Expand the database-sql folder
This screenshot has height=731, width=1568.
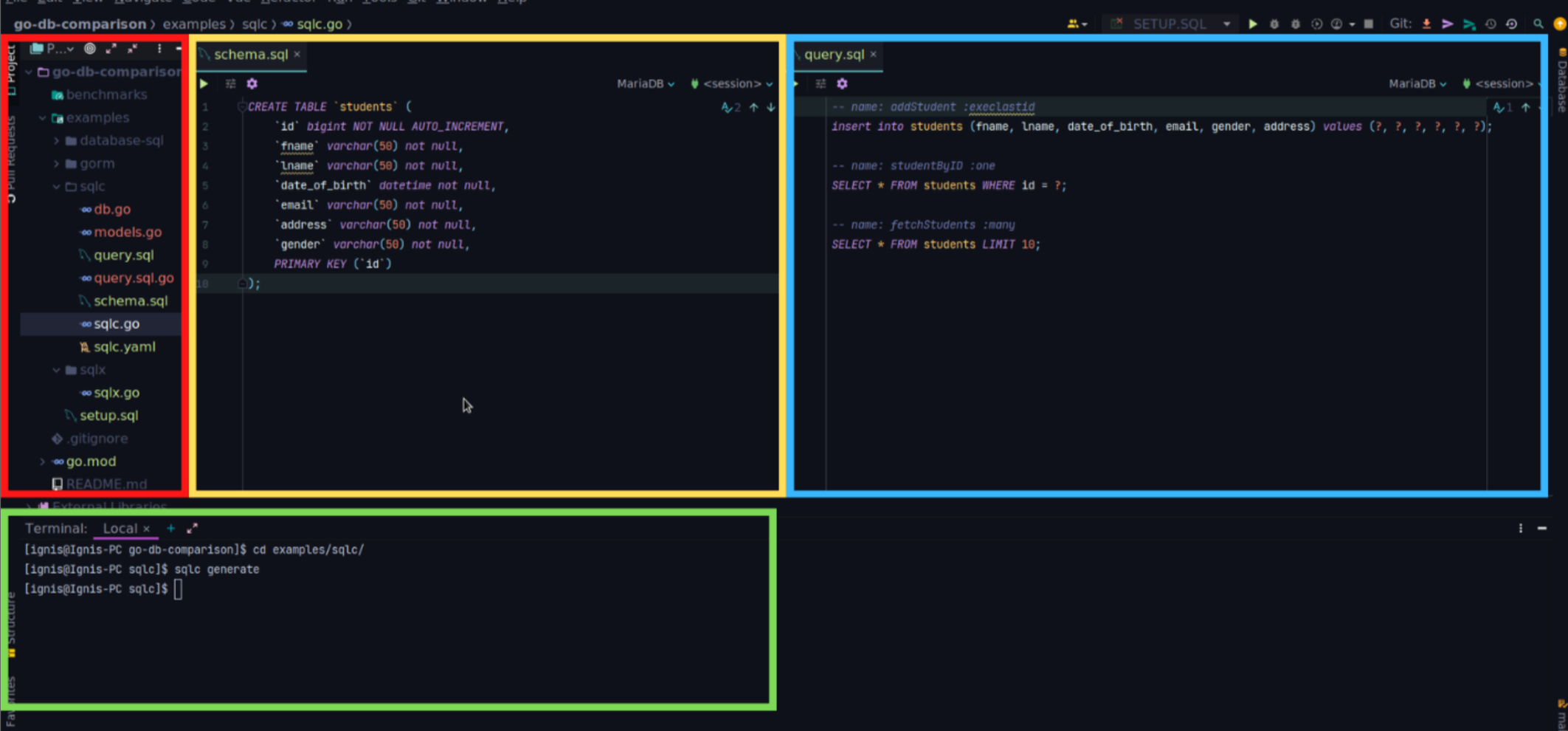pyautogui.click(x=57, y=140)
